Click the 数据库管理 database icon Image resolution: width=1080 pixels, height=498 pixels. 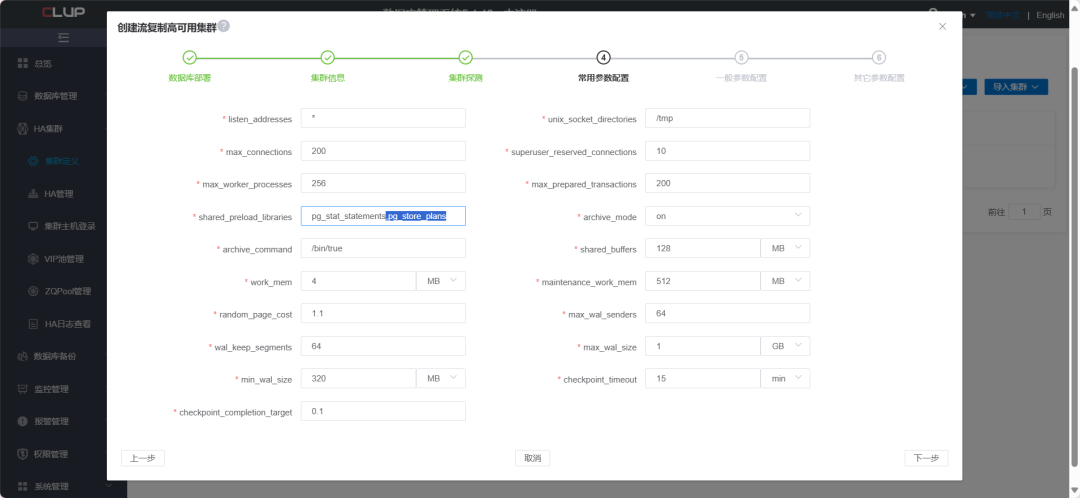click(x=23, y=96)
